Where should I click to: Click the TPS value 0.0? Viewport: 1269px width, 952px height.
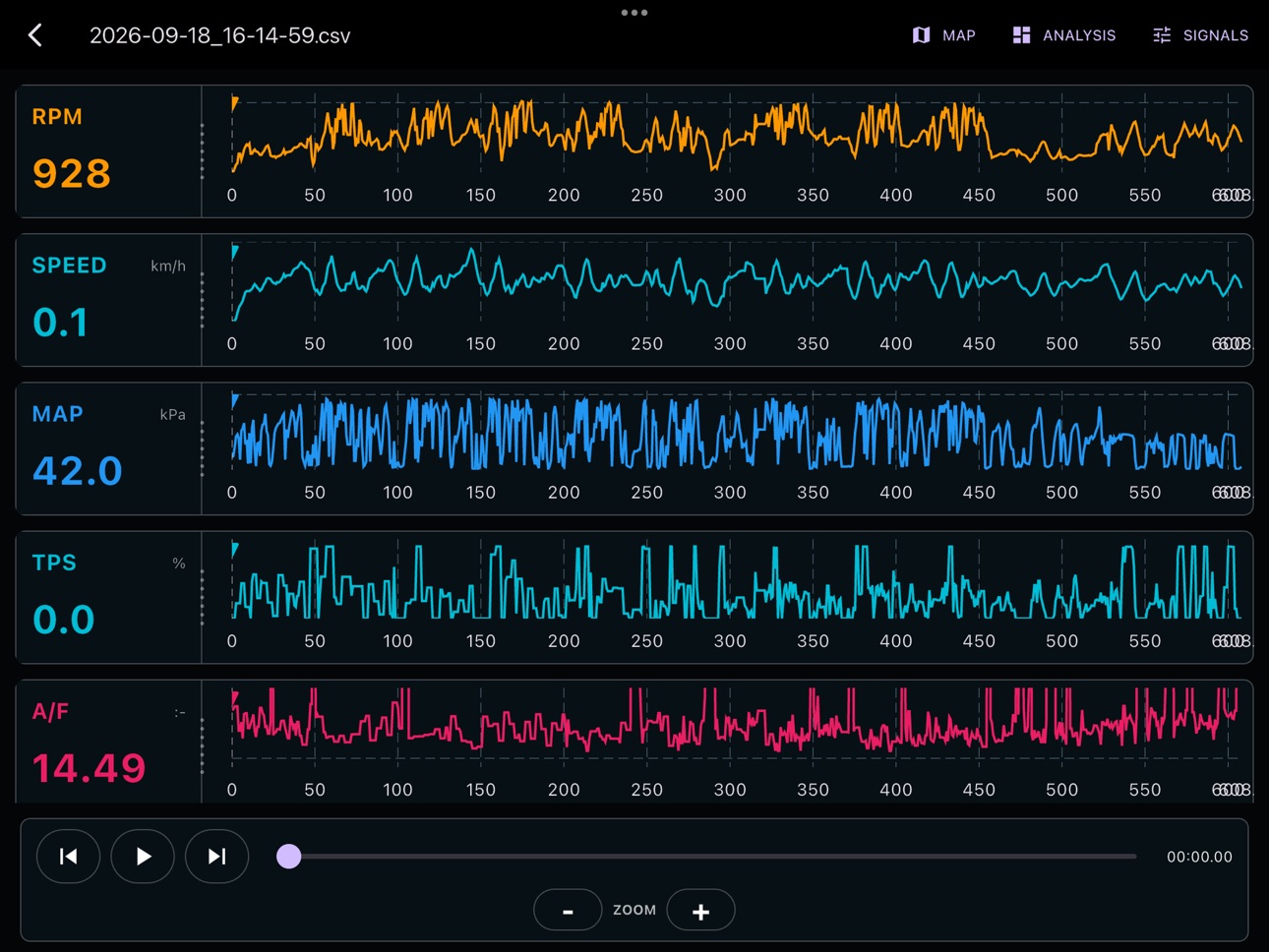point(64,619)
